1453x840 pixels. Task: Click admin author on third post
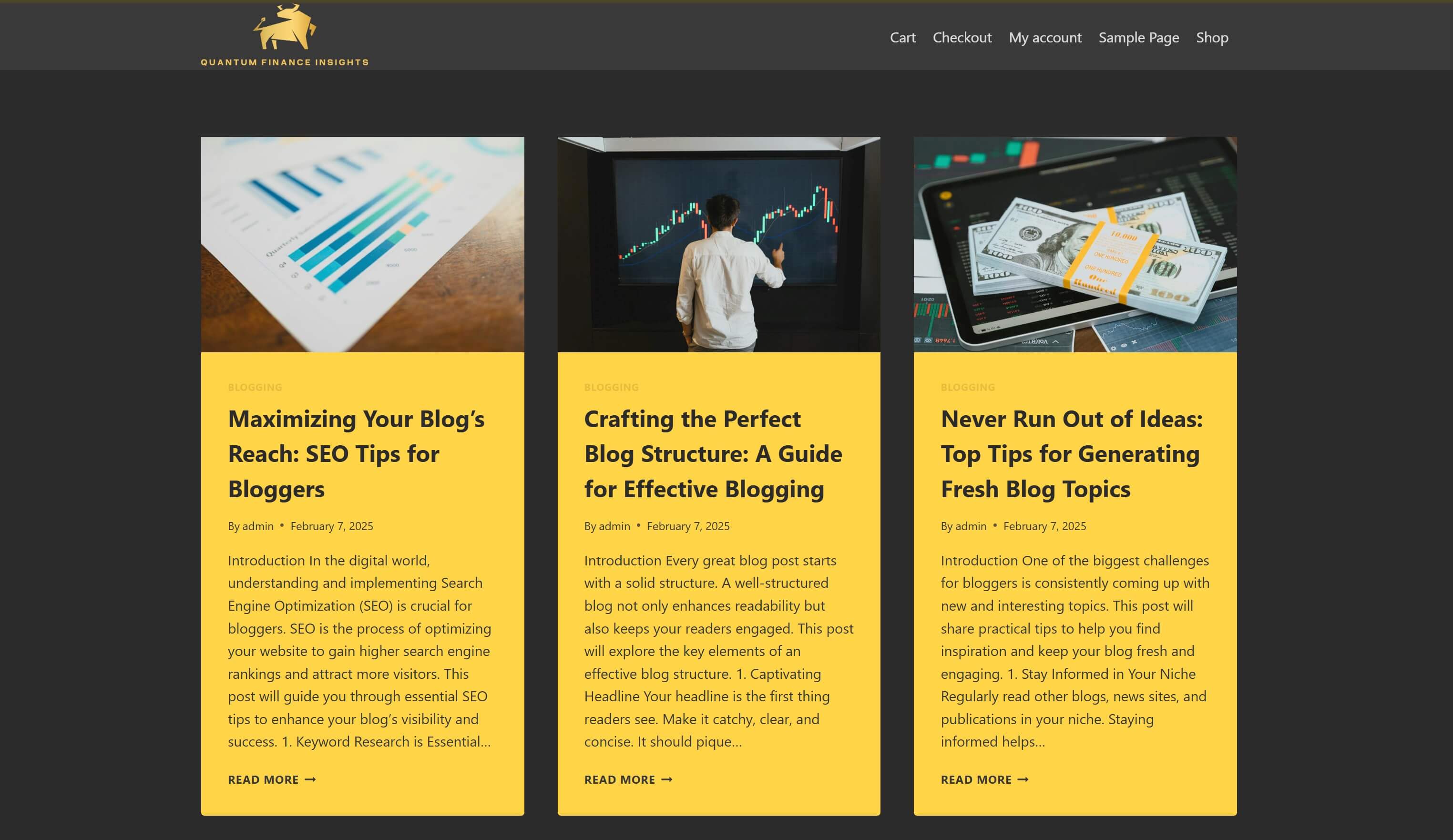point(971,526)
